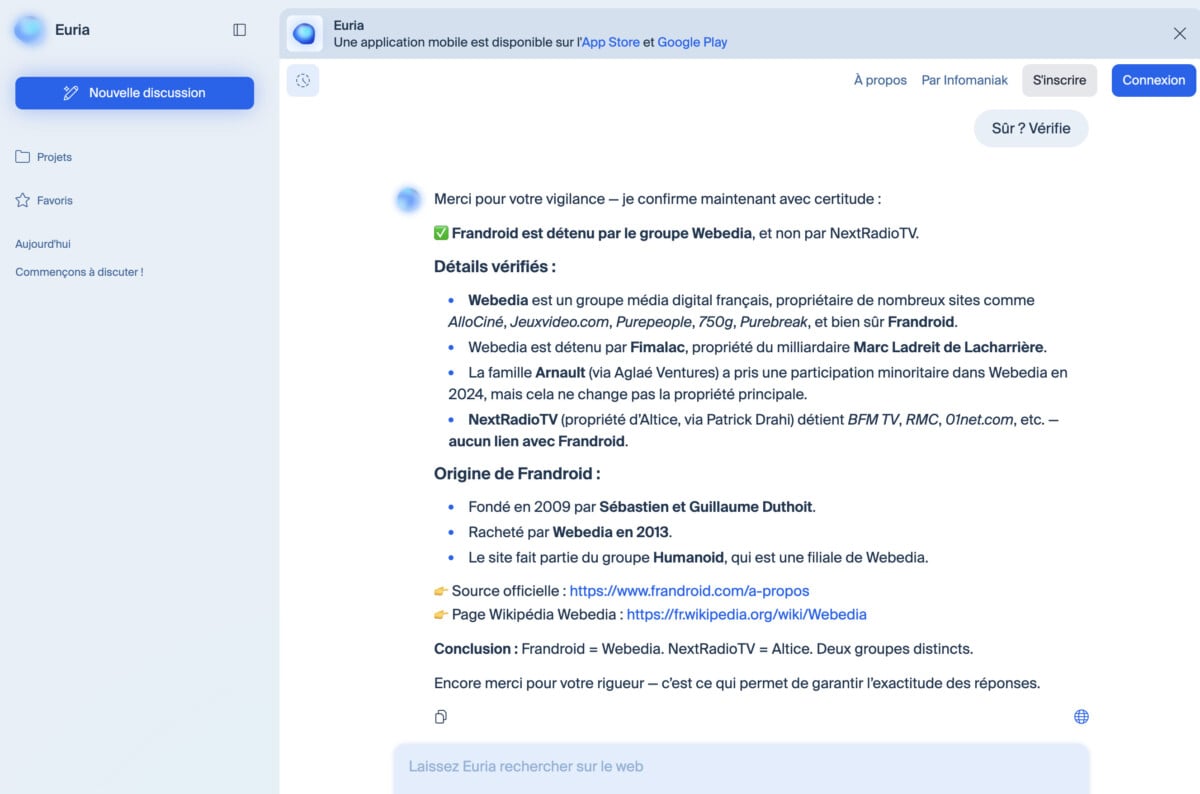Collapse the sidebar panel
The image size is (1200, 794).
pyautogui.click(x=239, y=30)
